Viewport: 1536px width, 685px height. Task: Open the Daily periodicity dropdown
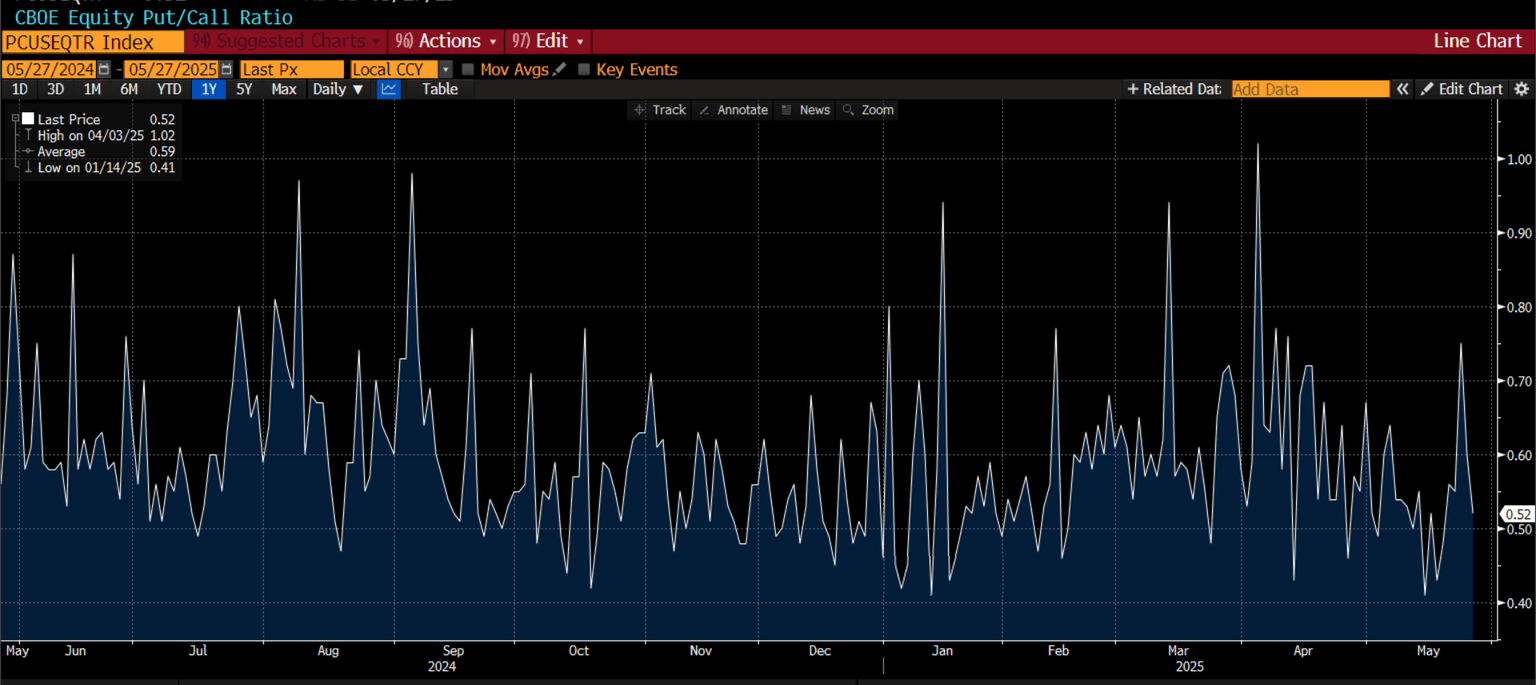click(337, 89)
